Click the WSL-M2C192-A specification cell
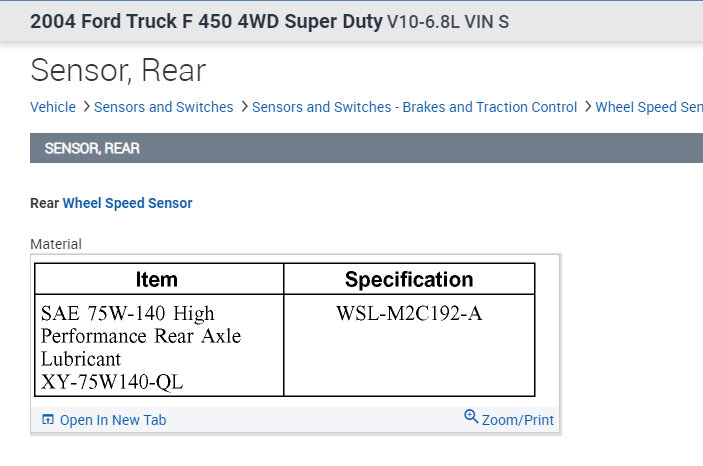 (409, 314)
